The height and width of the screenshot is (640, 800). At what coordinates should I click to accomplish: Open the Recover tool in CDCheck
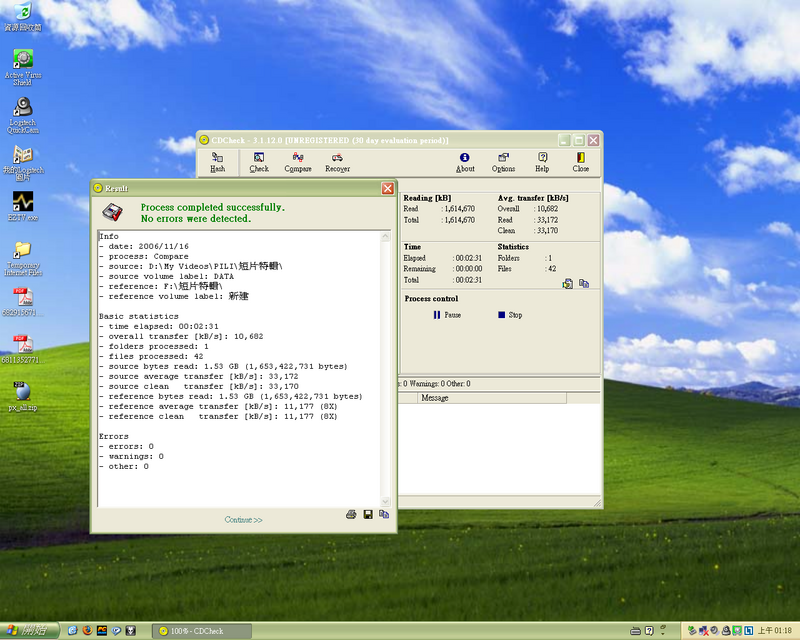[337, 162]
